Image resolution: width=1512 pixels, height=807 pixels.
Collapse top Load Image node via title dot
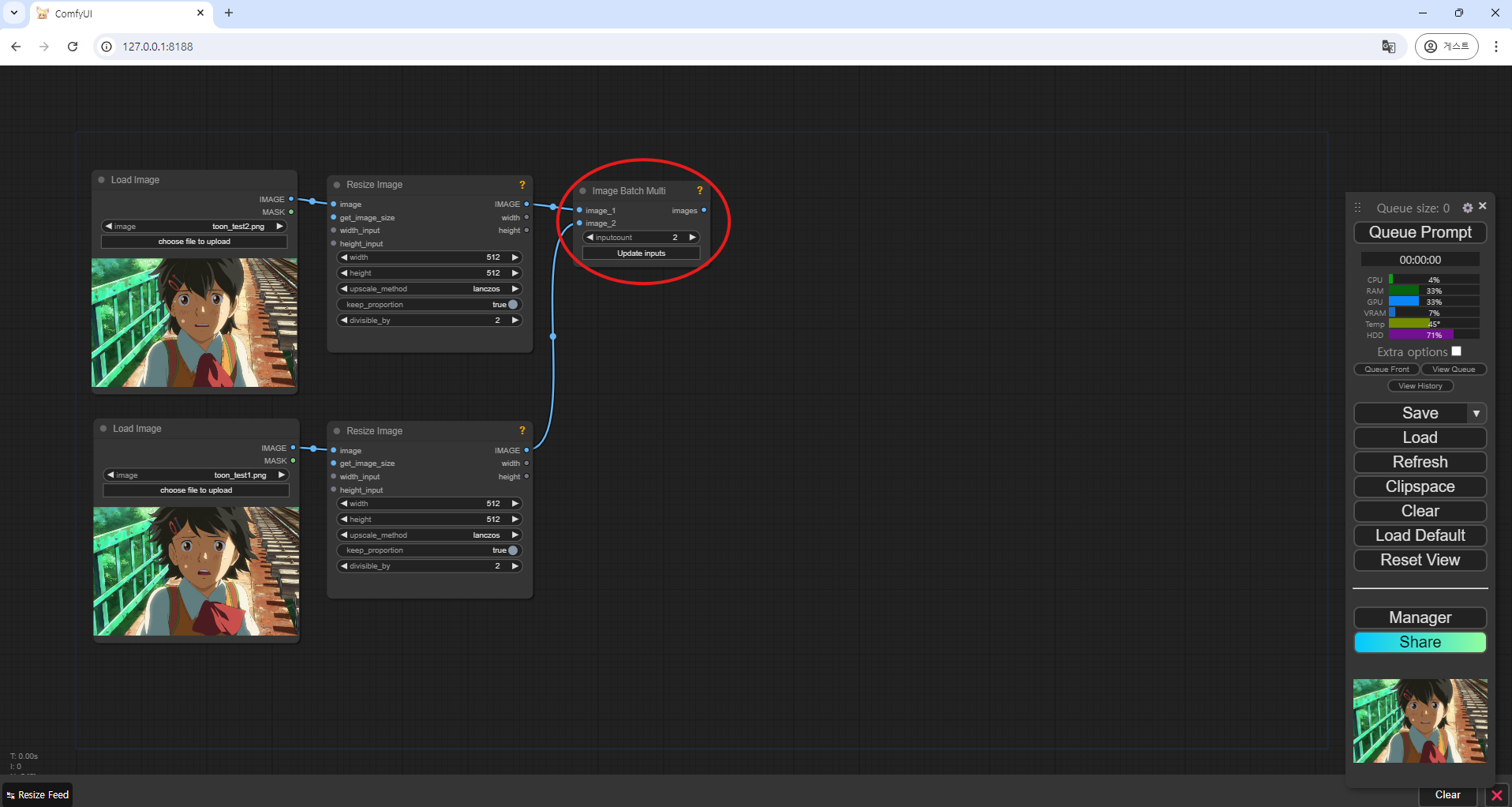(102, 180)
